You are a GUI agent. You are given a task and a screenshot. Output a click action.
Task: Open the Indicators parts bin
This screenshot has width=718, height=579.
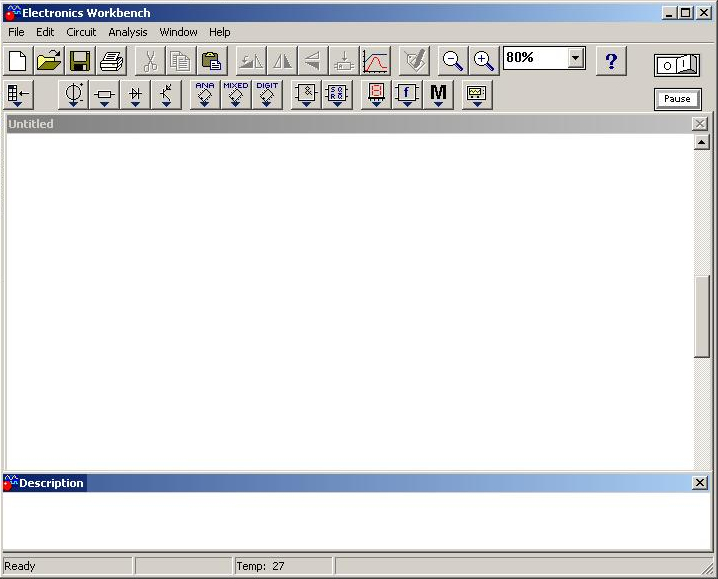tap(376, 95)
